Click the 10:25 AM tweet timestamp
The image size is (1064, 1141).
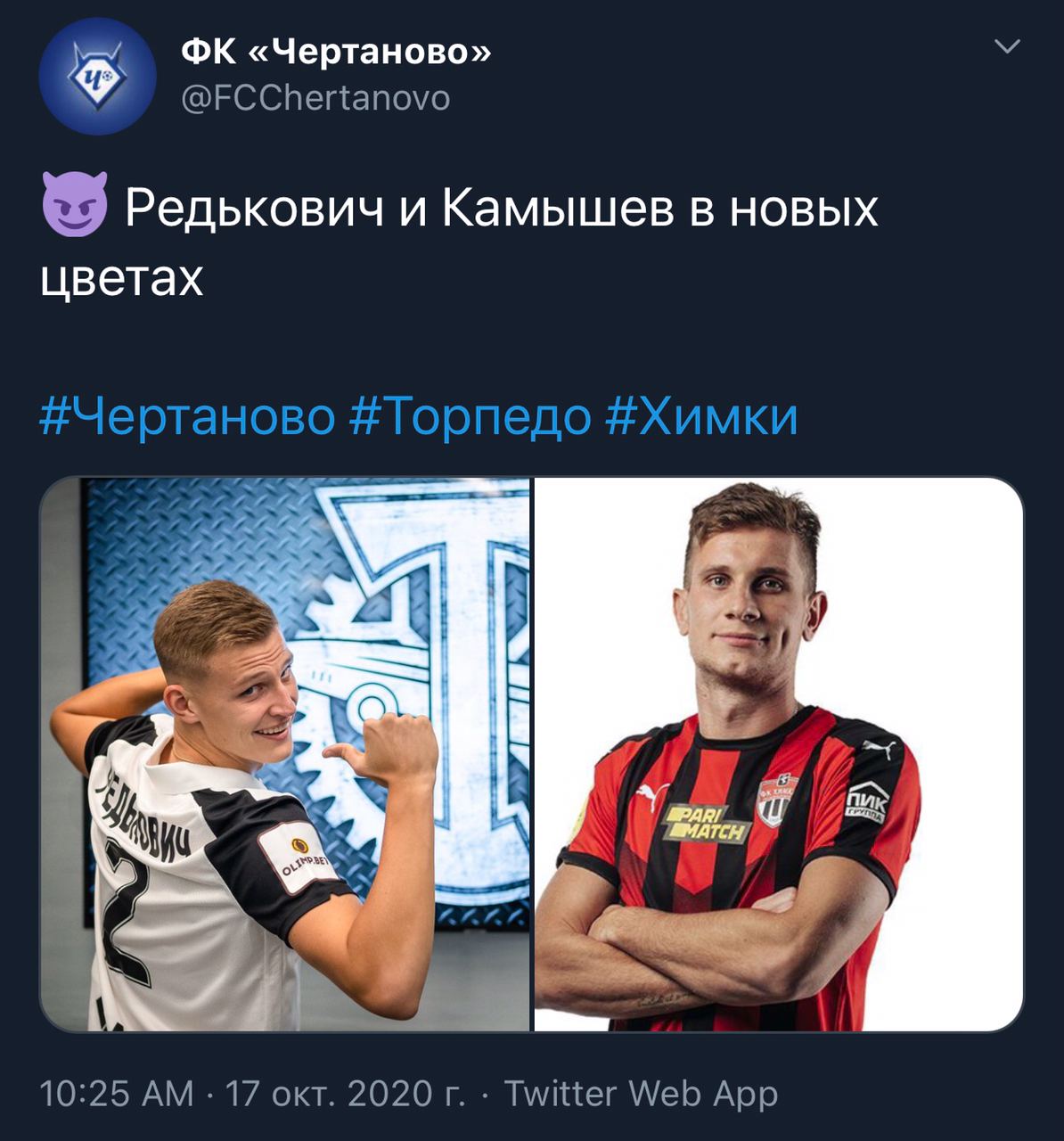pos(117,1094)
